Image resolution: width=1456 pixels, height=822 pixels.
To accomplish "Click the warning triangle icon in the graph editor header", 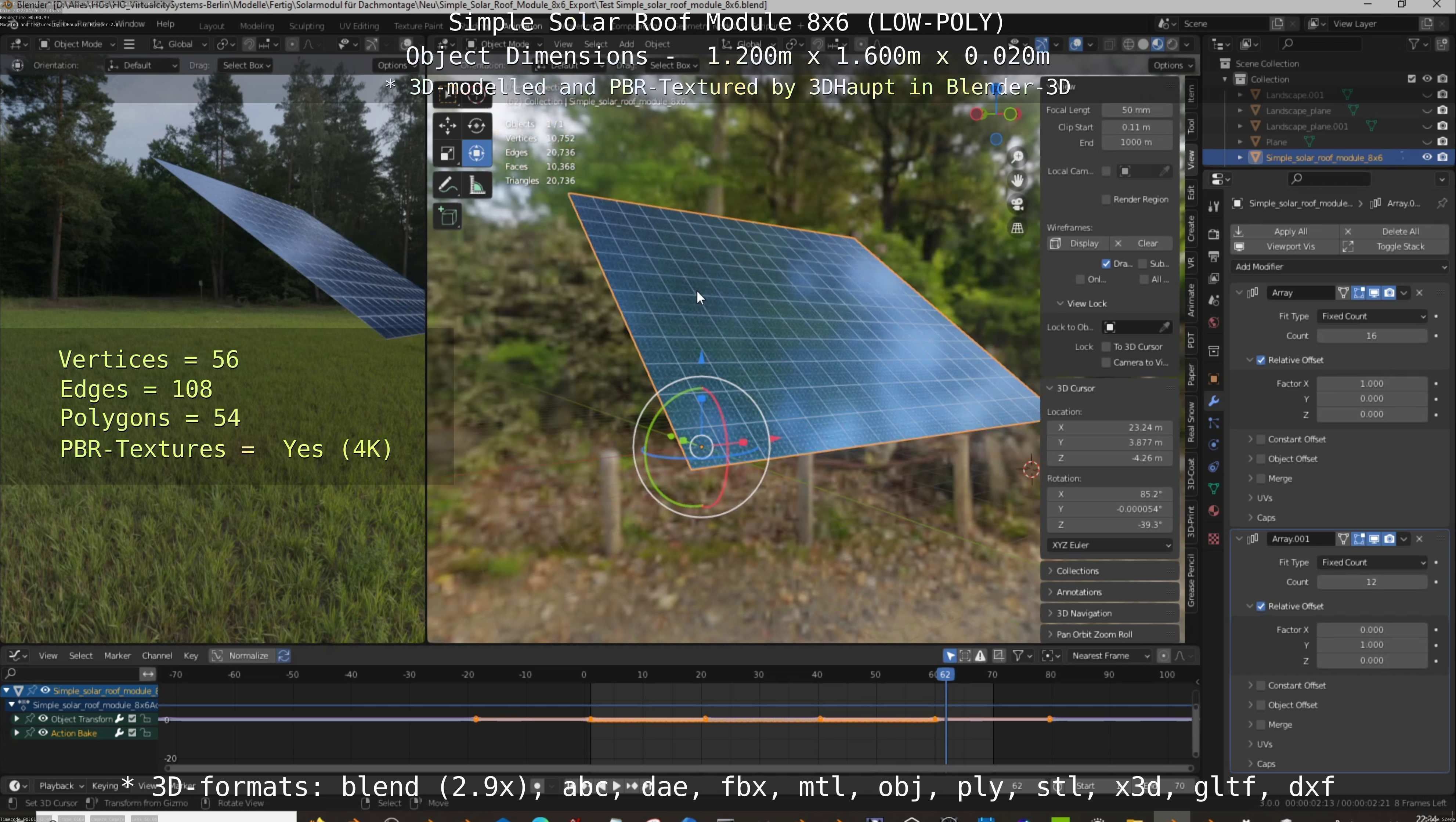I will coord(980,655).
